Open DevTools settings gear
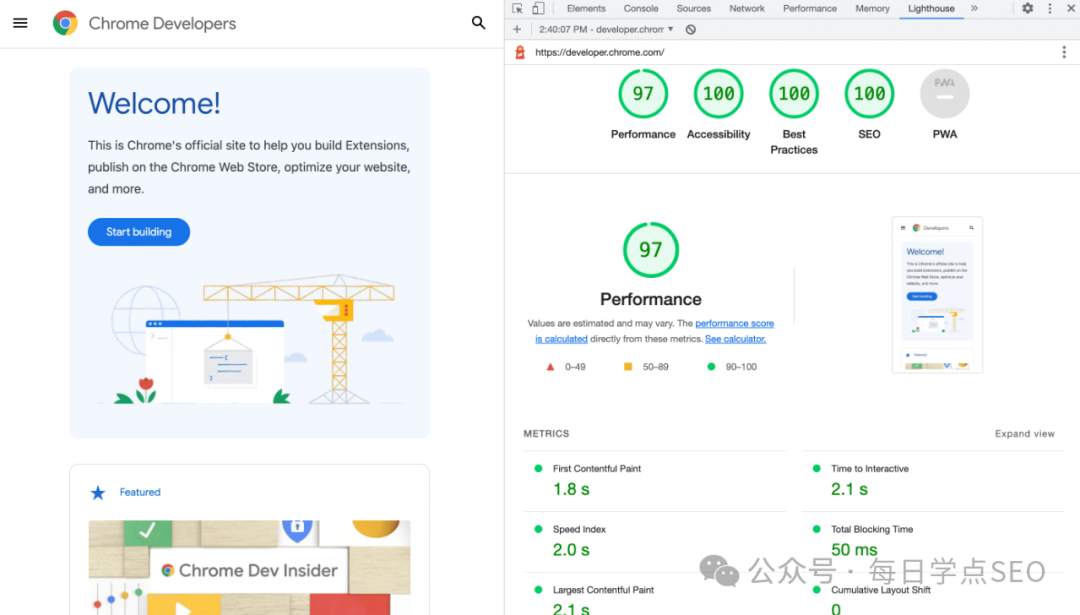Image resolution: width=1080 pixels, height=615 pixels. [x=1027, y=8]
